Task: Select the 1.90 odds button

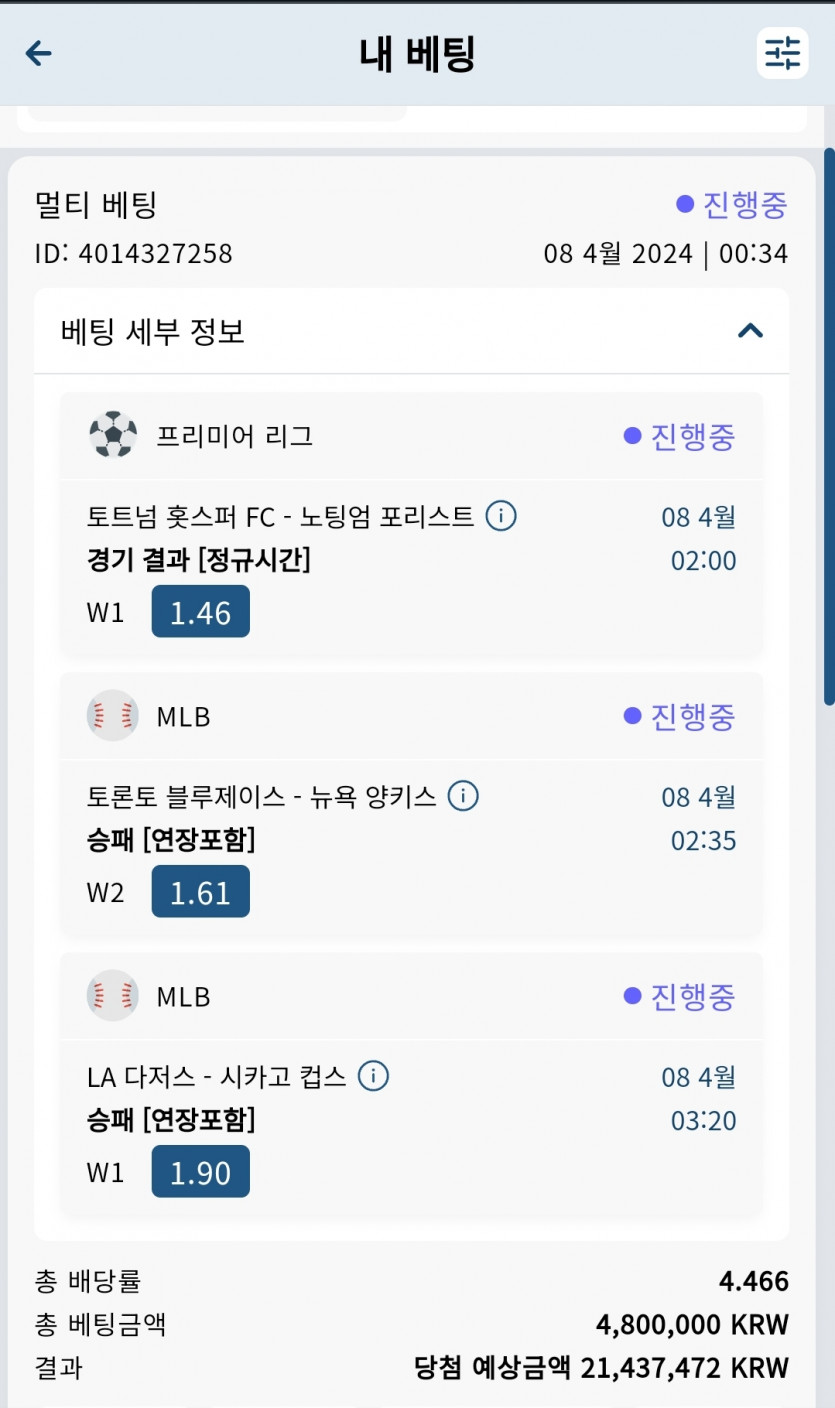Action: tap(201, 1172)
